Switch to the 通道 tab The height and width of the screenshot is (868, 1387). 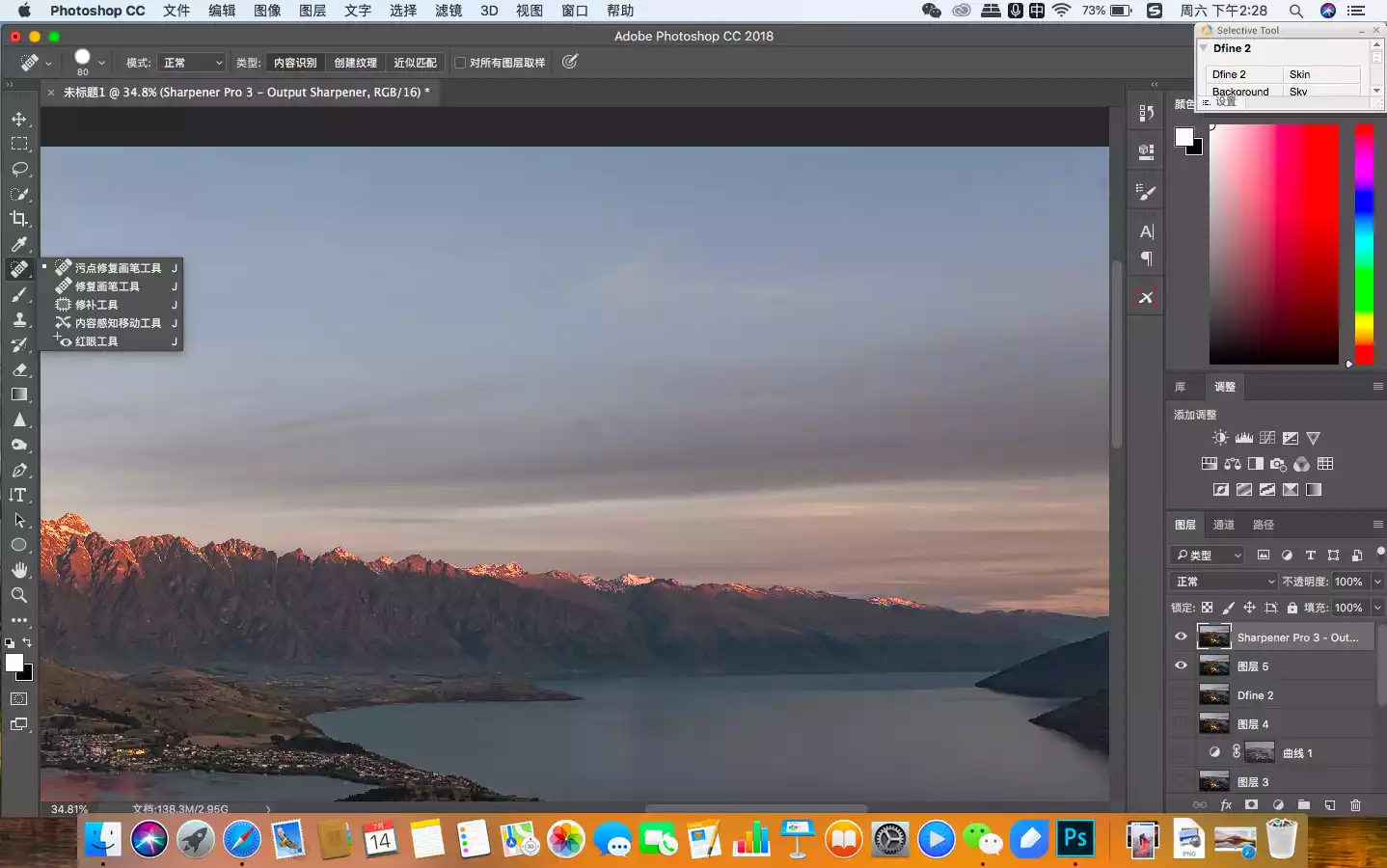(1223, 525)
